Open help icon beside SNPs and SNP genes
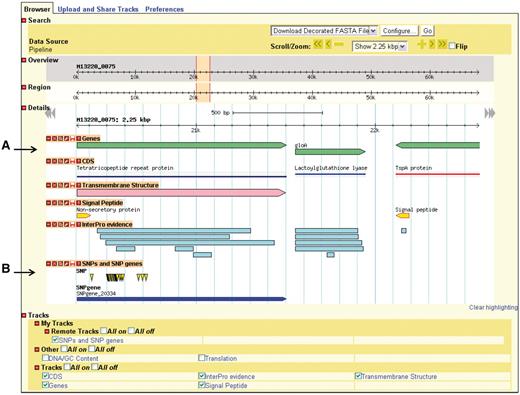Screen dimensions: 520x395 [78, 264]
